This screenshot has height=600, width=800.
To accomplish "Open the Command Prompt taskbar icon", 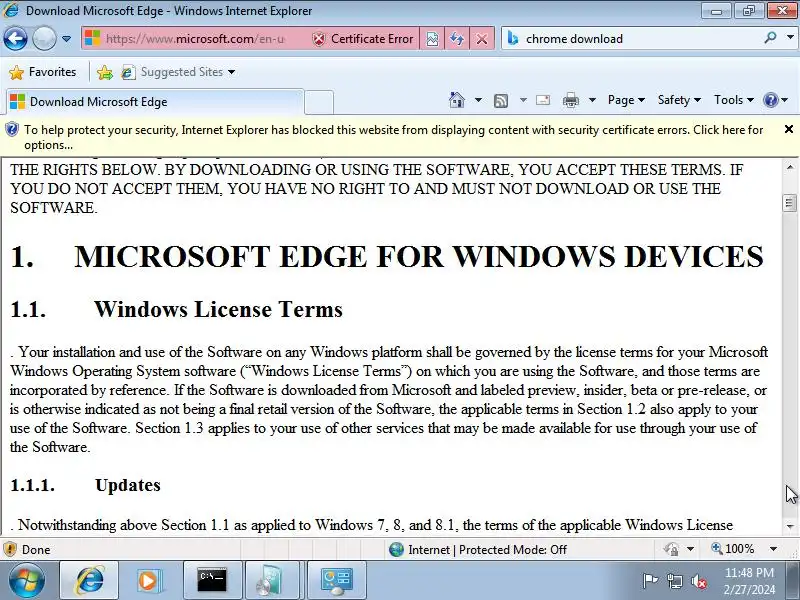I will (x=212, y=580).
